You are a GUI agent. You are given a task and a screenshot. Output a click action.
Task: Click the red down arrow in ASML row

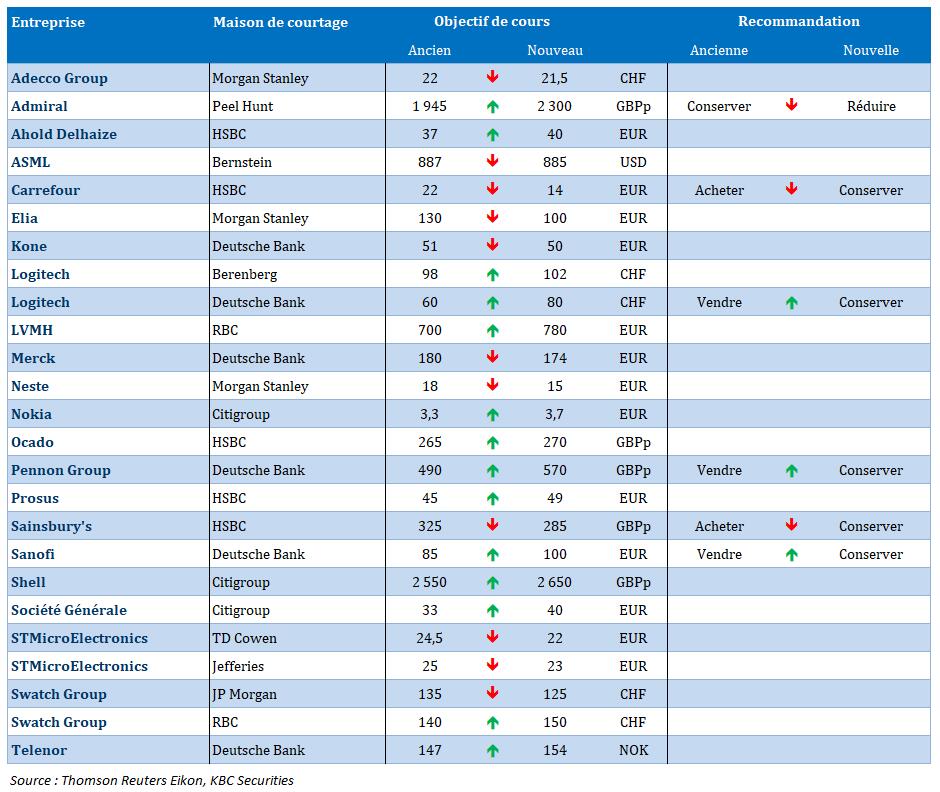coord(492,161)
